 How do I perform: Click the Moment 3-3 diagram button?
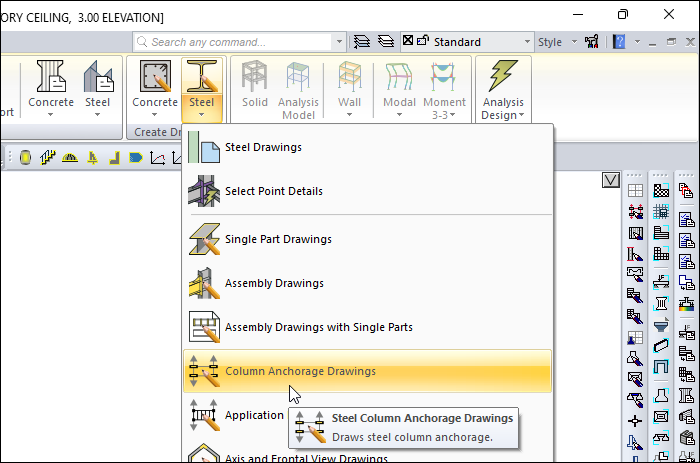[443, 86]
